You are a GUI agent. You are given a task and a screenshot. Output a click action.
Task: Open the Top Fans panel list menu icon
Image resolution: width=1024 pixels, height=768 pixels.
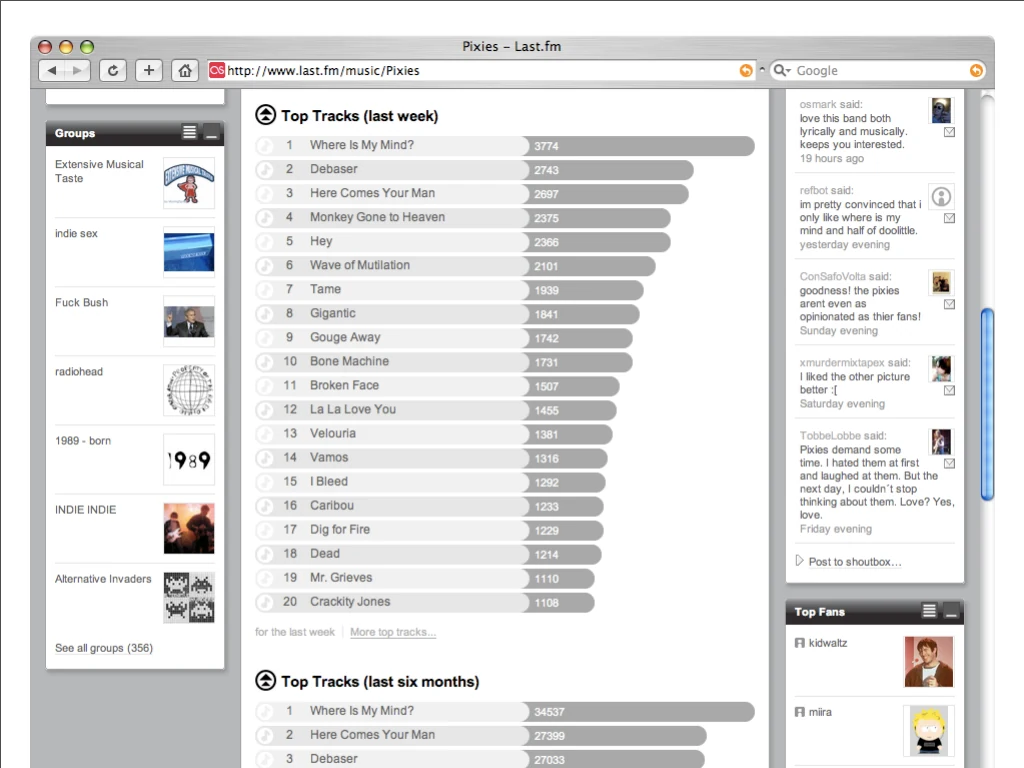[929, 611]
